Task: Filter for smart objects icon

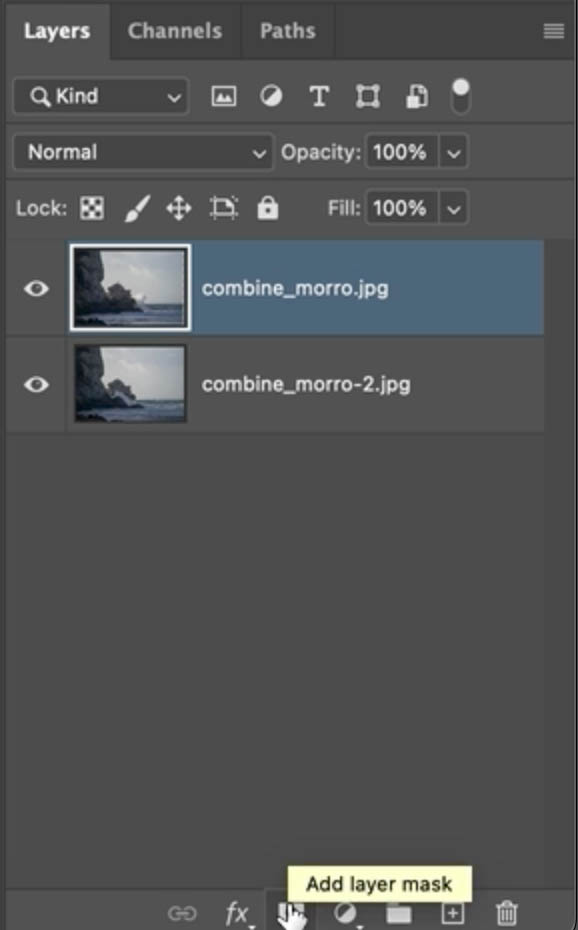Action: (x=416, y=97)
